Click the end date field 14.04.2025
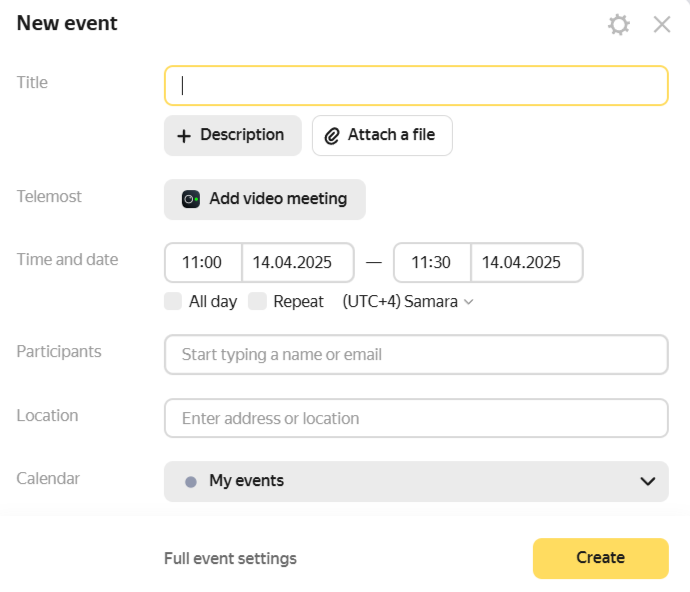Image resolution: width=690 pixels, height=592 pixels. pyautogui.click(x=526, y=263)
